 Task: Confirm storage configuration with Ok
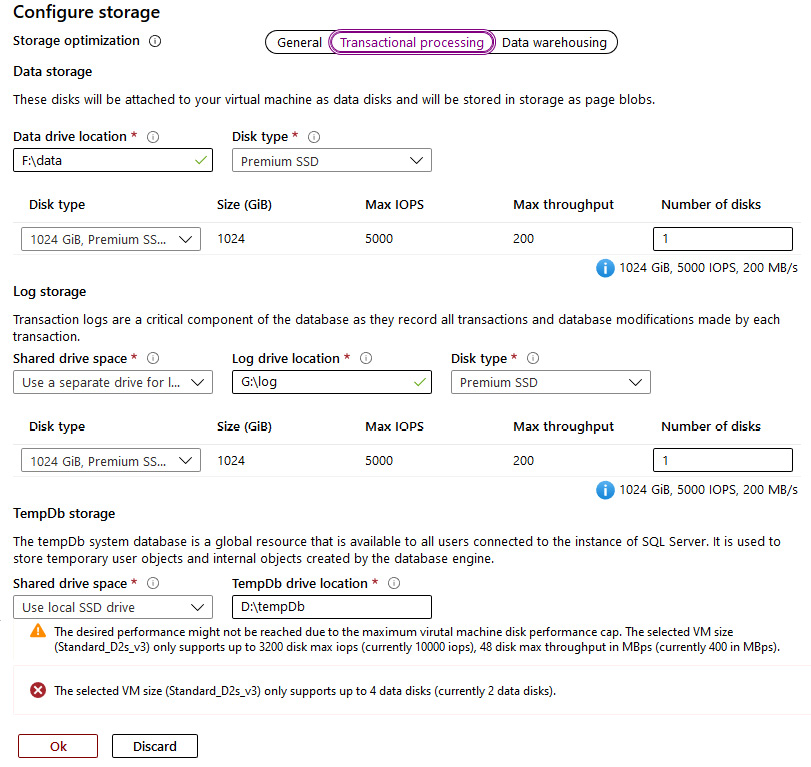click(x=58, y=746)
